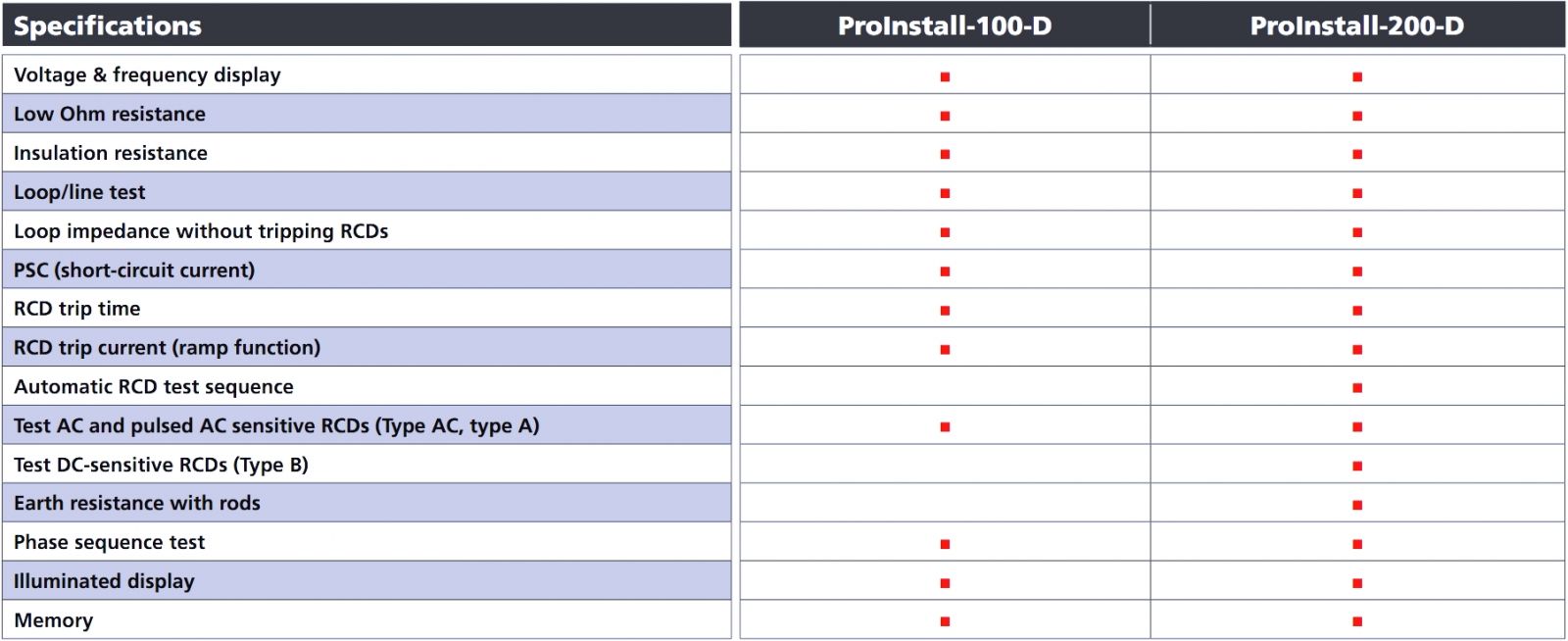This screenshot has width=1568, height=641.
Task: Click the Low Ohm resistance row label
Action: [x=110, y=114]
